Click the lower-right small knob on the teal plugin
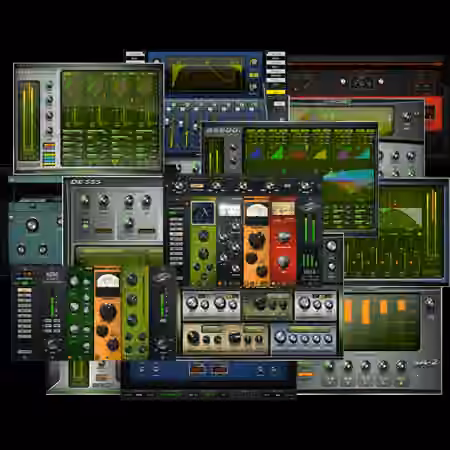Image resolution: width=450 pixels, height=450 pixels. click(43, 249)
